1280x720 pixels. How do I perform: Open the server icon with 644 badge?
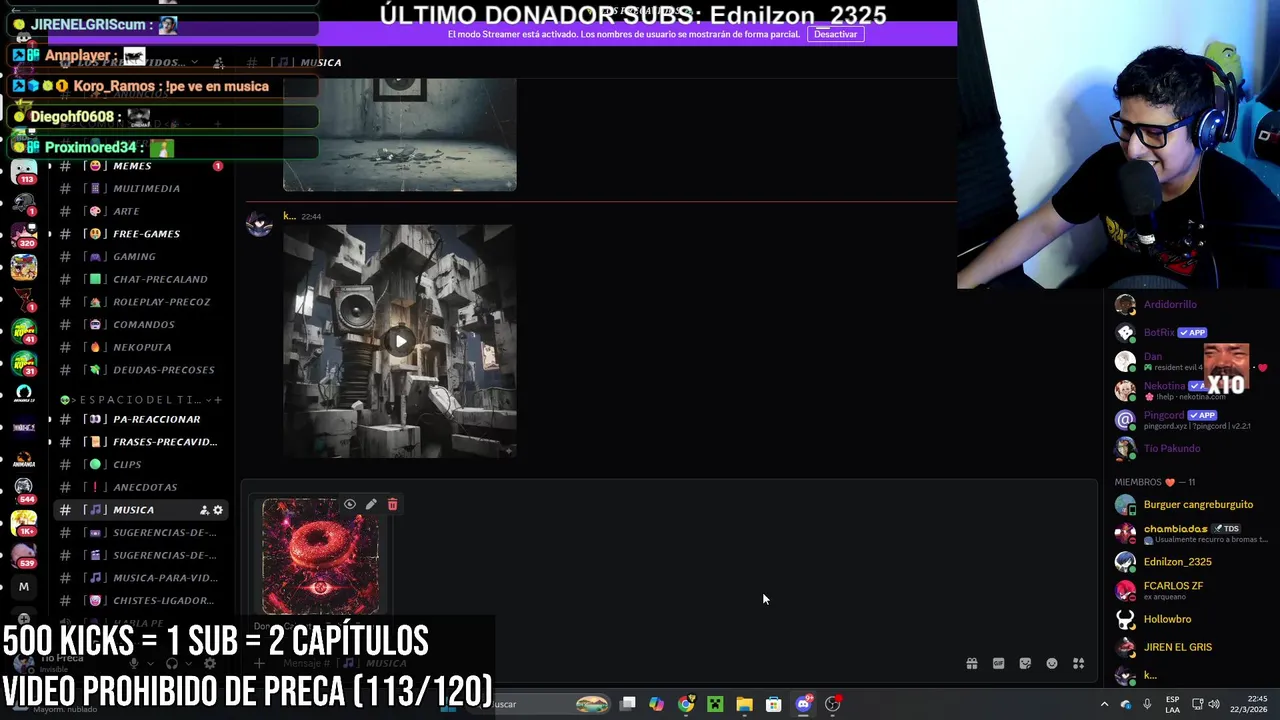point(24,490)
